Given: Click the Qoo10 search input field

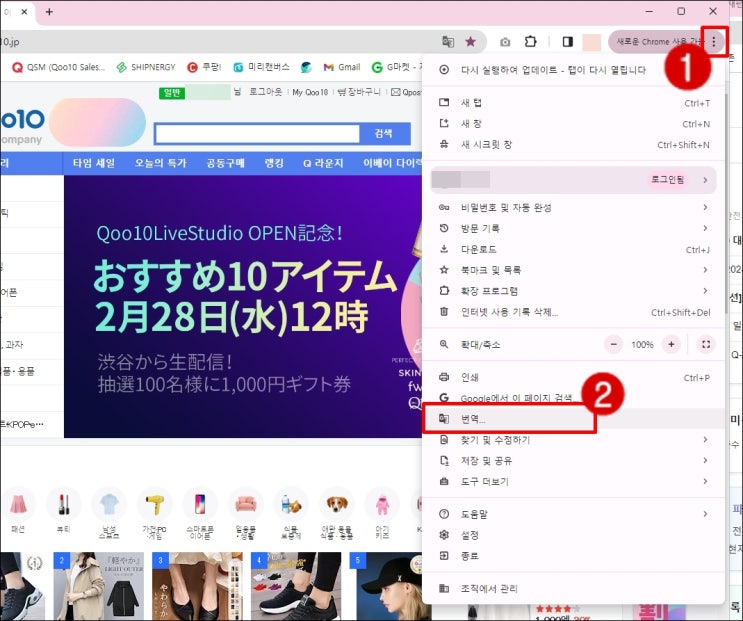Looking at the screenshot, I should click(257, 134).
